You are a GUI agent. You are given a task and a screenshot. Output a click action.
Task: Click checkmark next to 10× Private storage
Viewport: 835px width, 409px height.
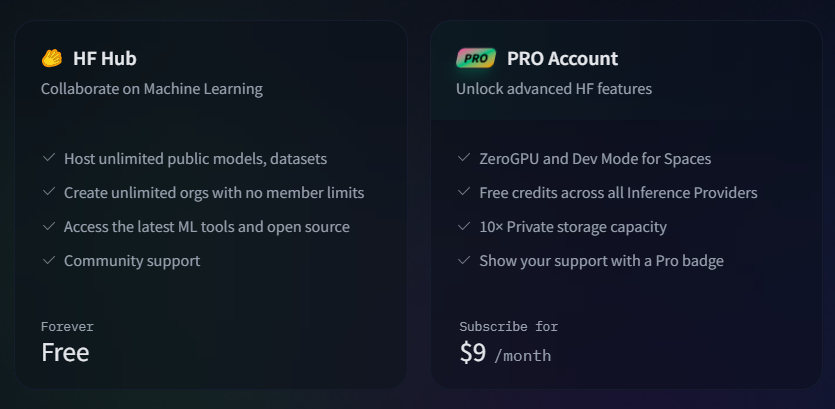pos(464,226)
